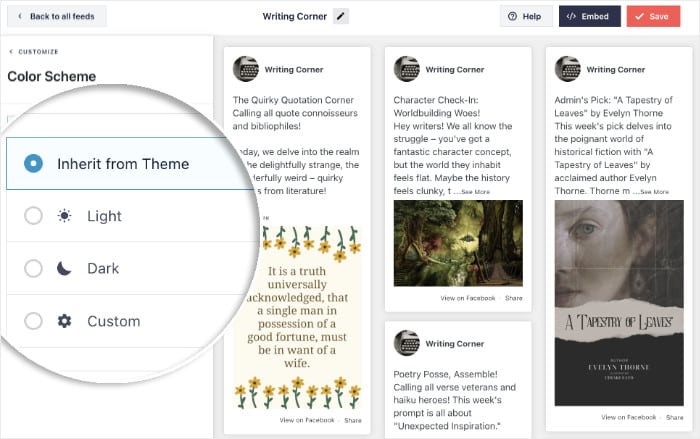This screenshot has height=439, width=700.
Task: Click the back arrow in Back to all feeds
Action: tap(20, 17)
